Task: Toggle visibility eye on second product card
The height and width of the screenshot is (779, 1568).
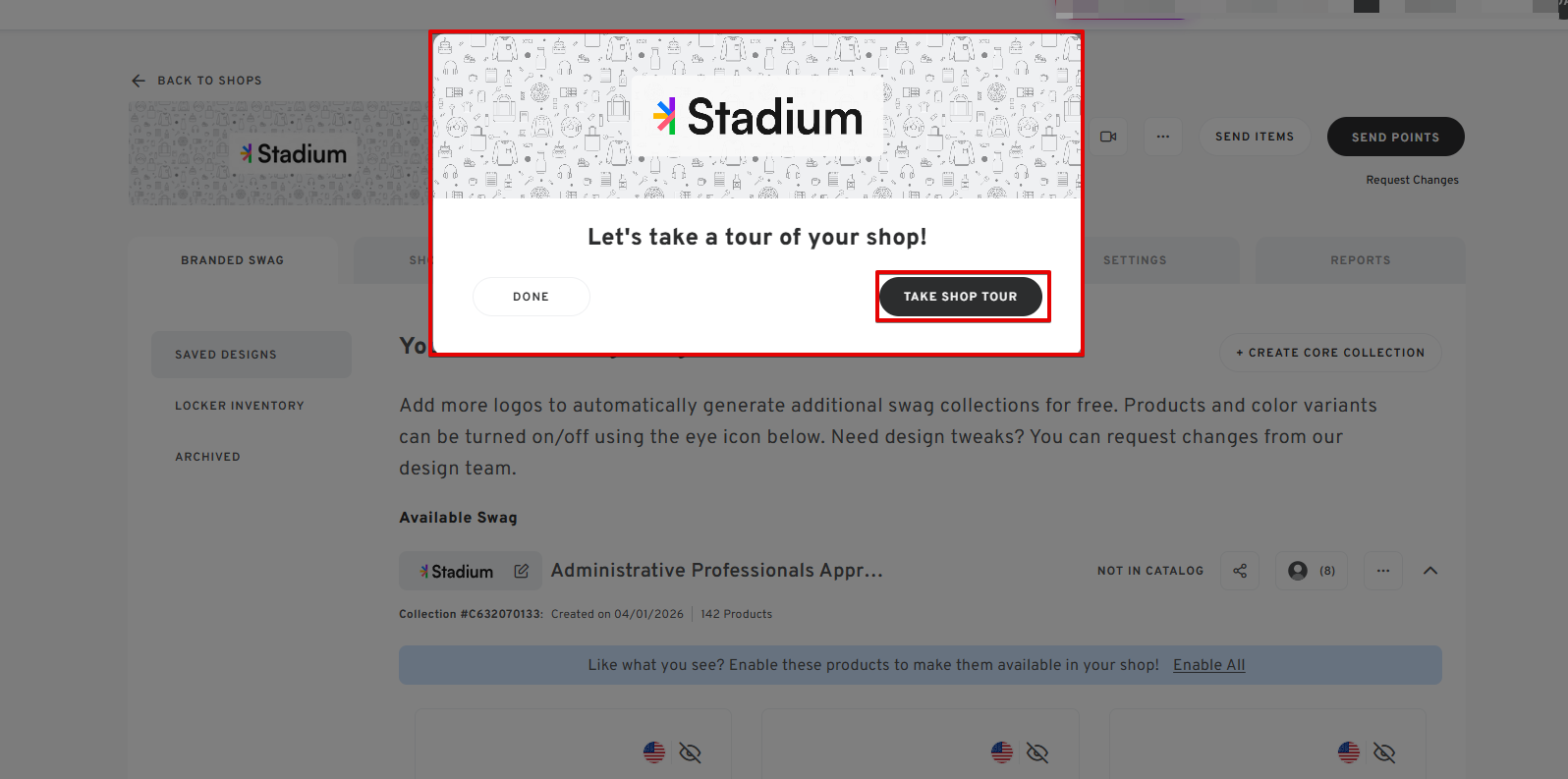Action: coord(1037,752)
